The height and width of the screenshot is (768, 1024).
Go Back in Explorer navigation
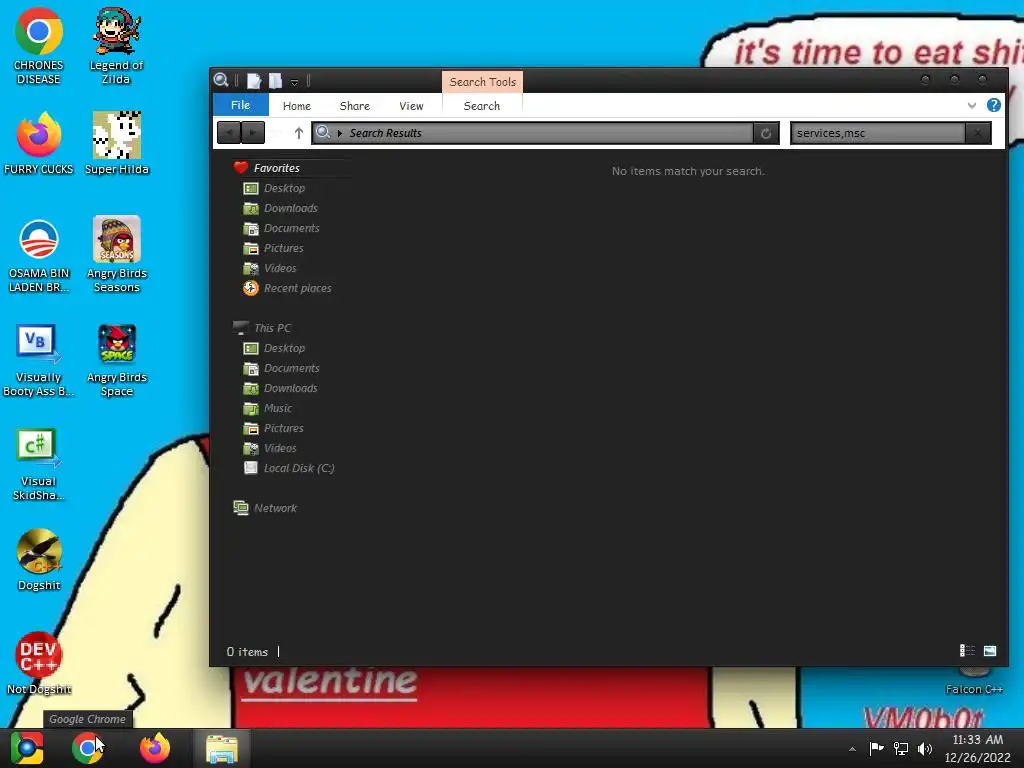coord(229,133)
